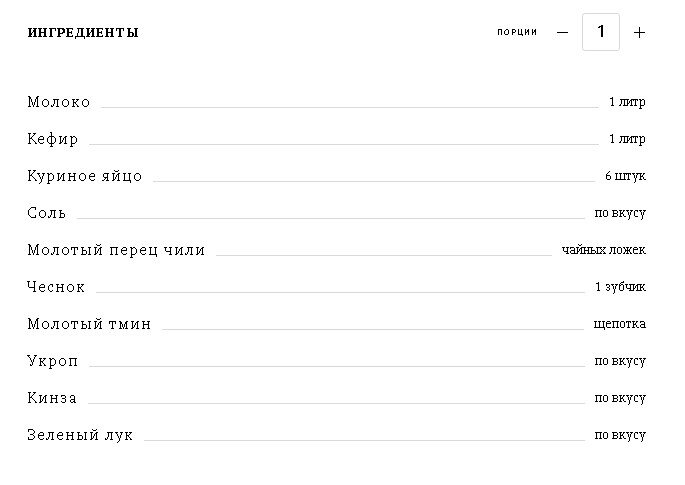Click the 6 штук egg quantity
Viewport: 685px width, 485px height.
click(625, 176)
